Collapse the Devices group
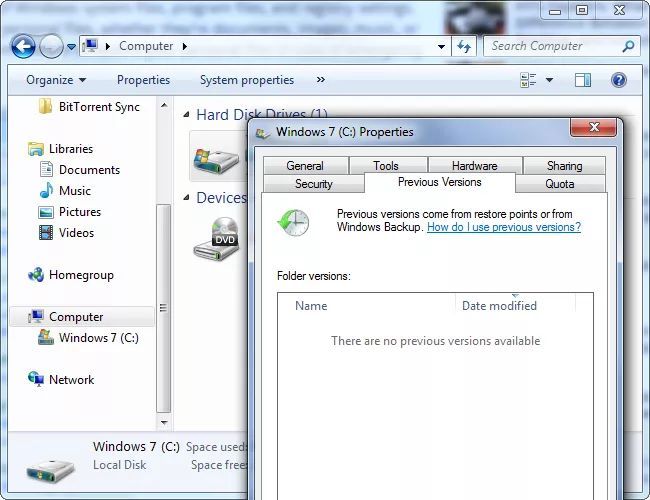Image resolution: width=650 pixels, height=500 pixels. click(x=187, y=198)
